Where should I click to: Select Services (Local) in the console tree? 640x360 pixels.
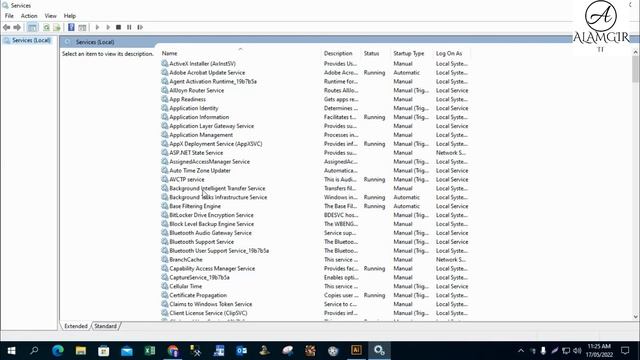pyautogui.click(x=31, y=40)
